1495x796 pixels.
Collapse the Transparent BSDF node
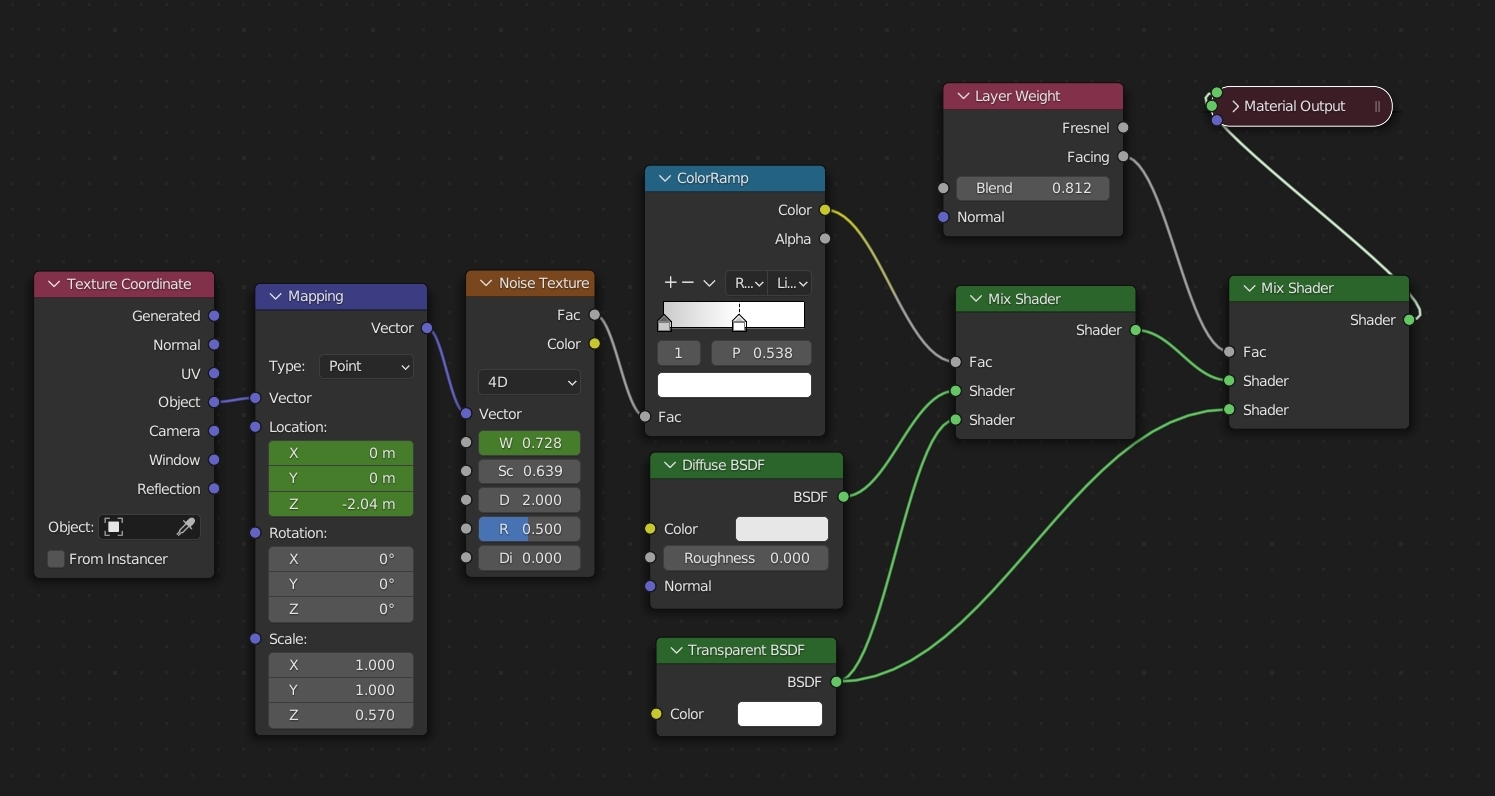[x=675, y=650]
